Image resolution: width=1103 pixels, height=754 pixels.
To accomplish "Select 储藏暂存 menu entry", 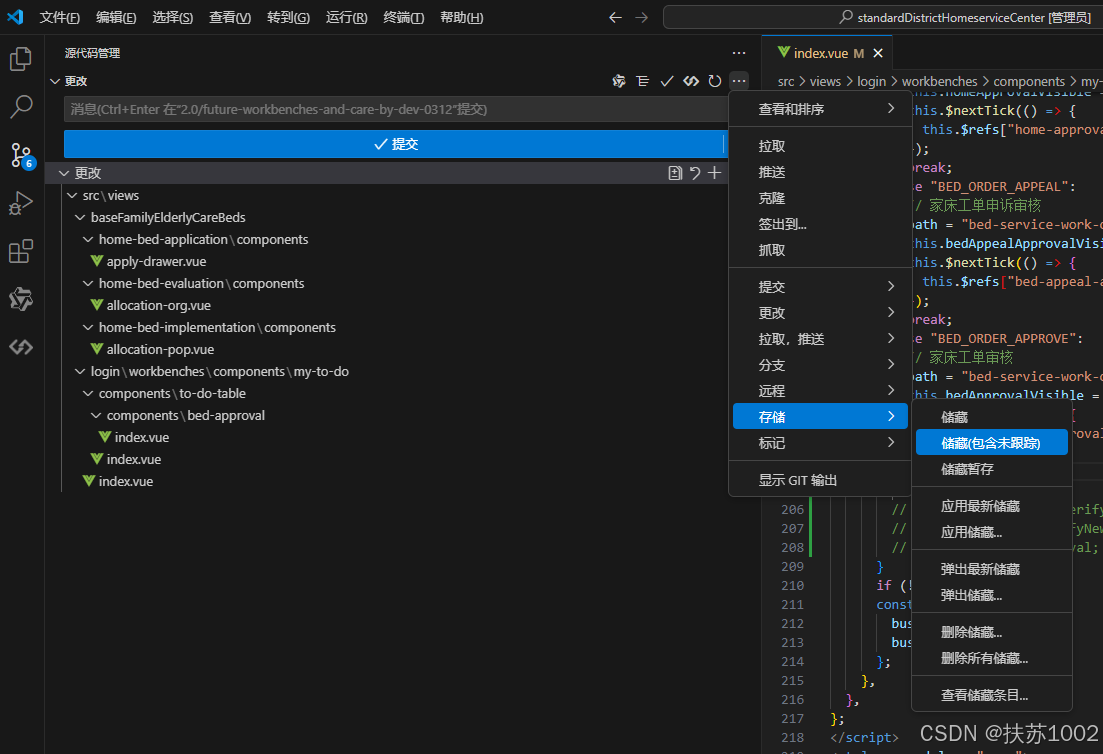I will [992, 469].
